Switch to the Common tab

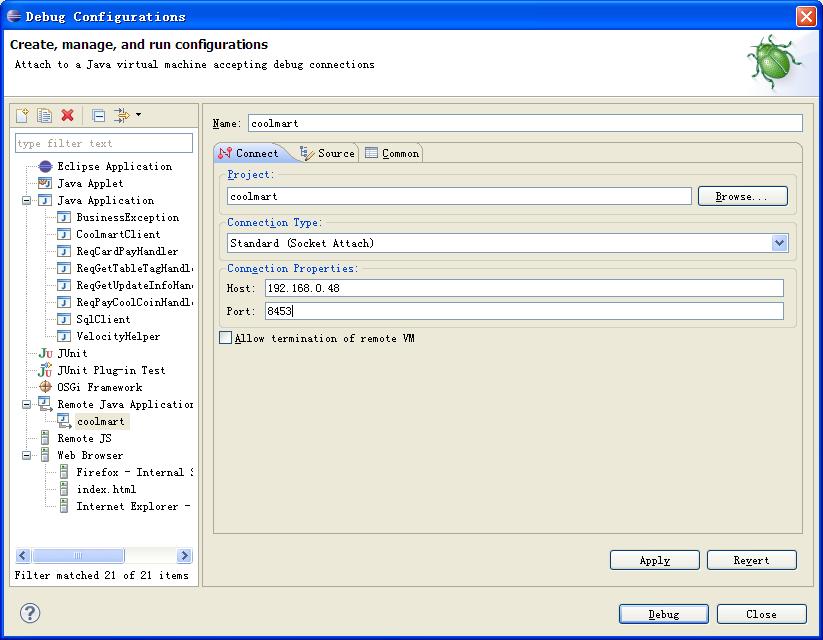pyautogui.click(x=392, y=153)
